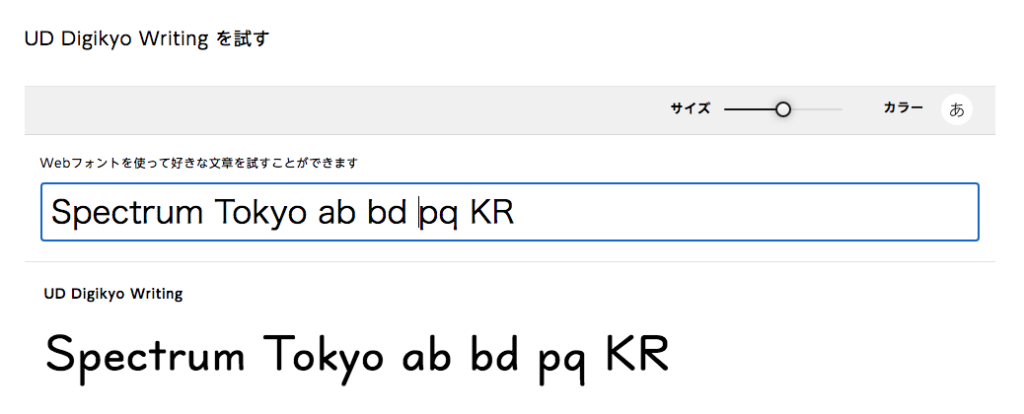
Task: Click the small UD Digikyo Writing font name label
Action: coord(113,294)
